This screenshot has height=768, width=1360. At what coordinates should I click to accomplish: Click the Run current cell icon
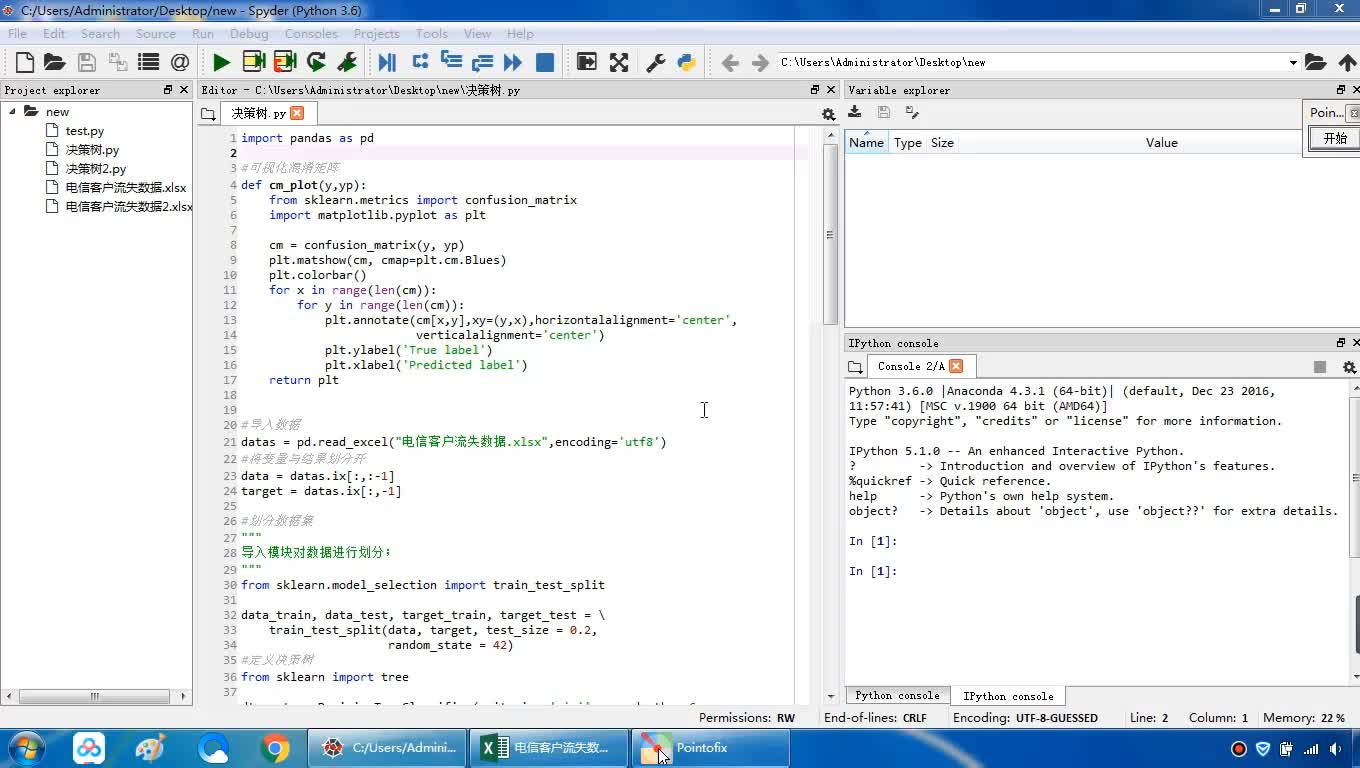coord(253,62)
